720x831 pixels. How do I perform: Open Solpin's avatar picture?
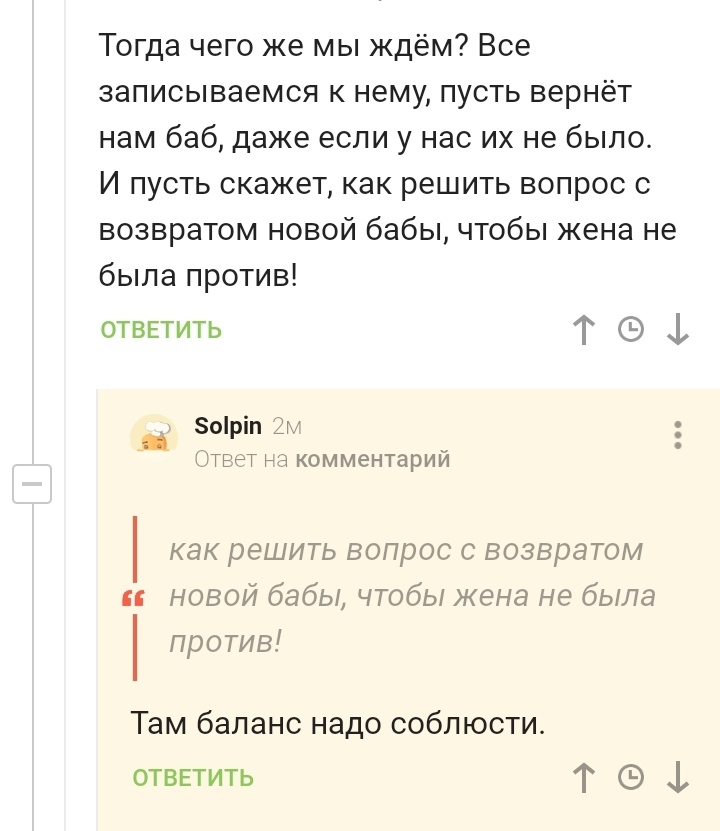coord(154,436)
